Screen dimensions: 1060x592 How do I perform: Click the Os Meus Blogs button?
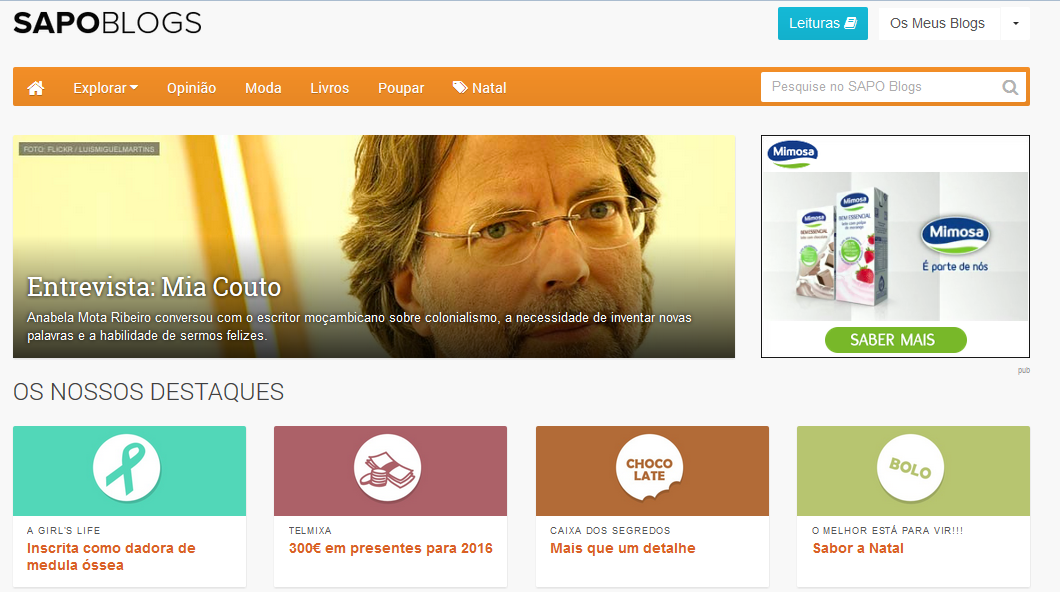click(939, 24)
